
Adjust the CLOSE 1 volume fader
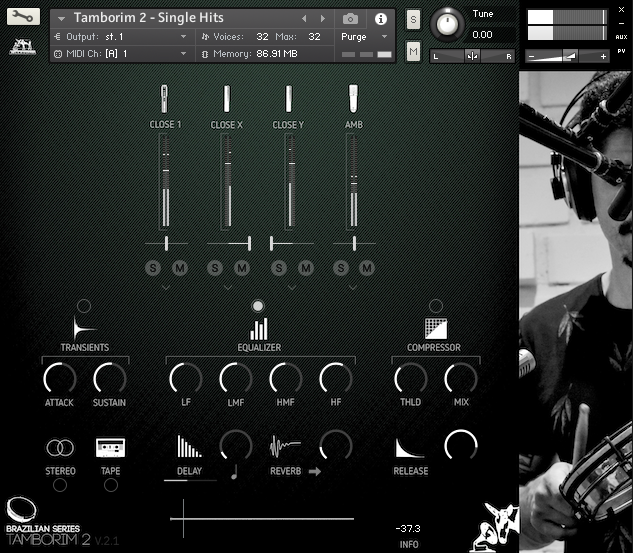166,170
